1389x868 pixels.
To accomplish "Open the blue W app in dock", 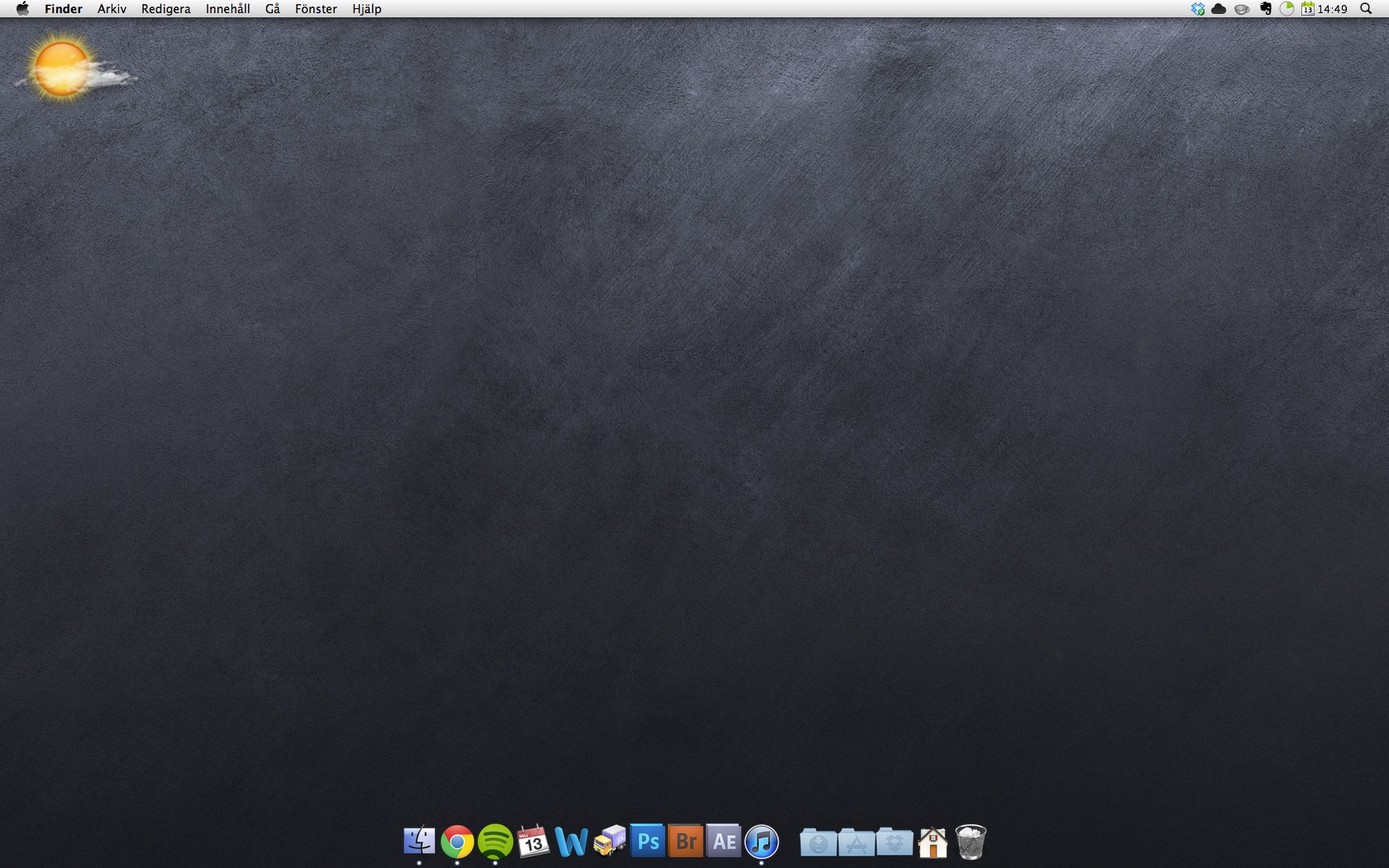I will click(571, 842).
